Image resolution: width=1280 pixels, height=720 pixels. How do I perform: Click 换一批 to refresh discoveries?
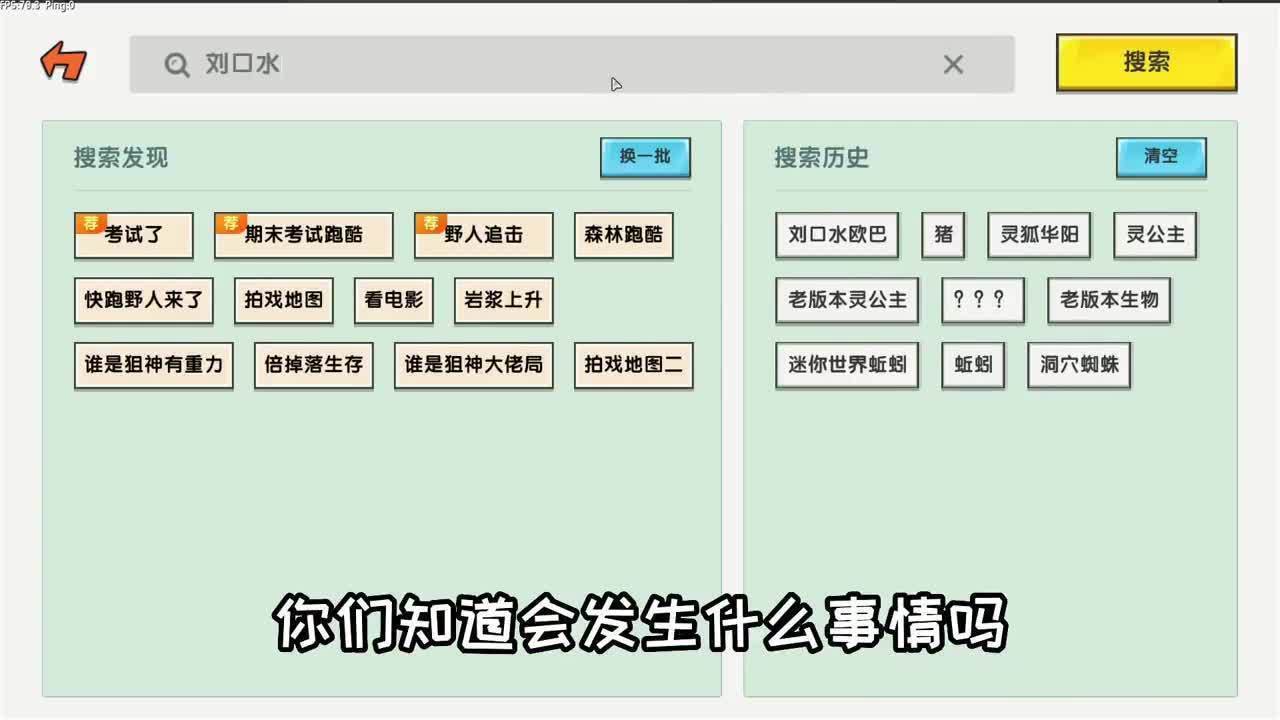[x=644, y=157]
